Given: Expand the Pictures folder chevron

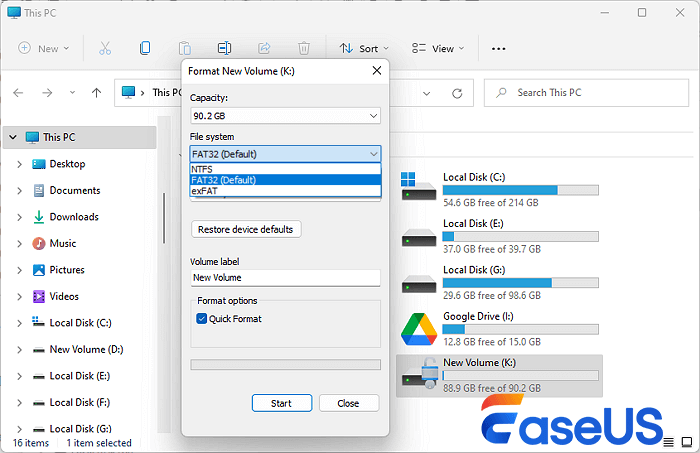Looking at the screenshot, I should coord(19,270).
